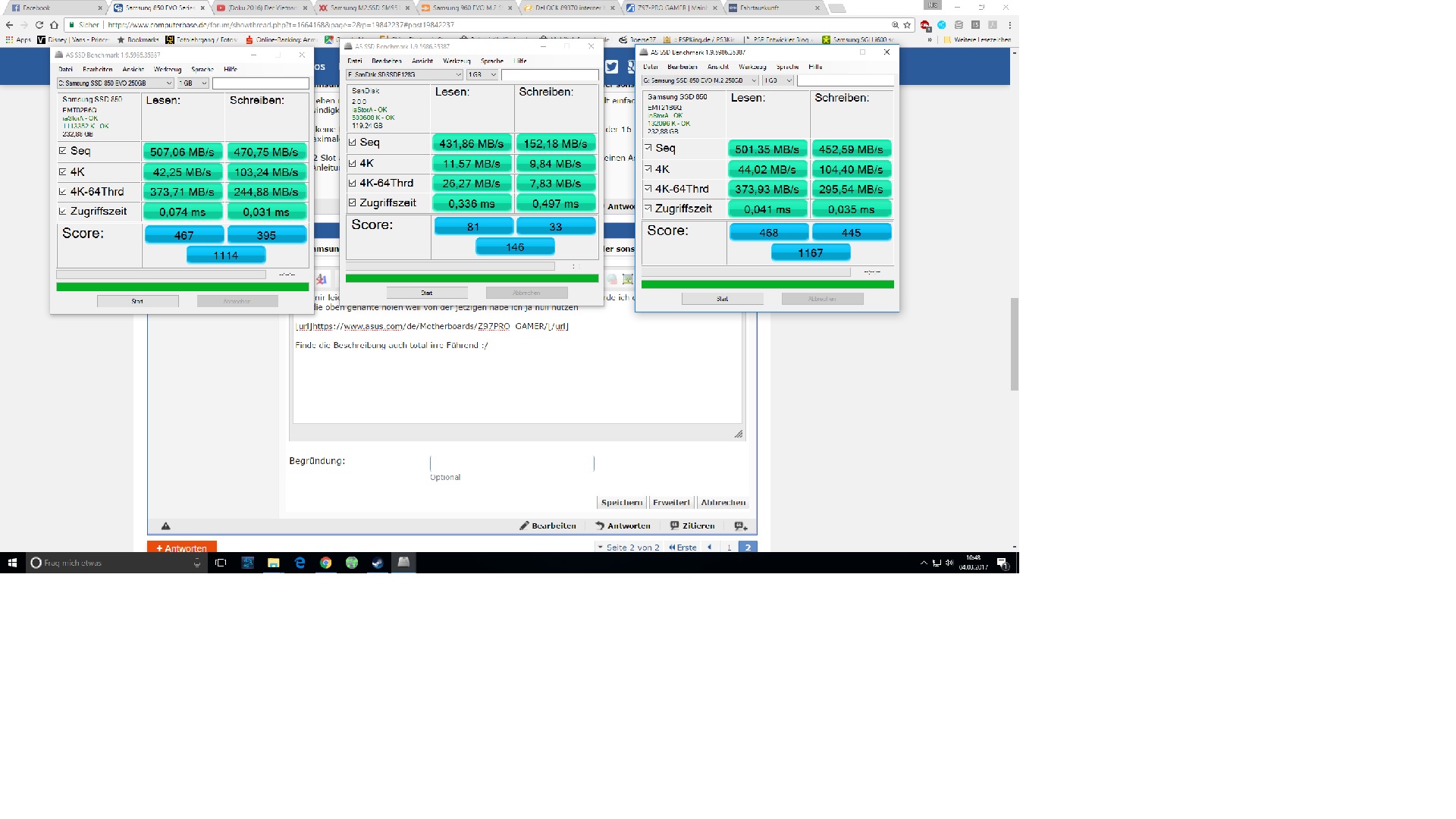
Task: Open Microsoft Edge from the taskbar
Action: pos(300,563)
